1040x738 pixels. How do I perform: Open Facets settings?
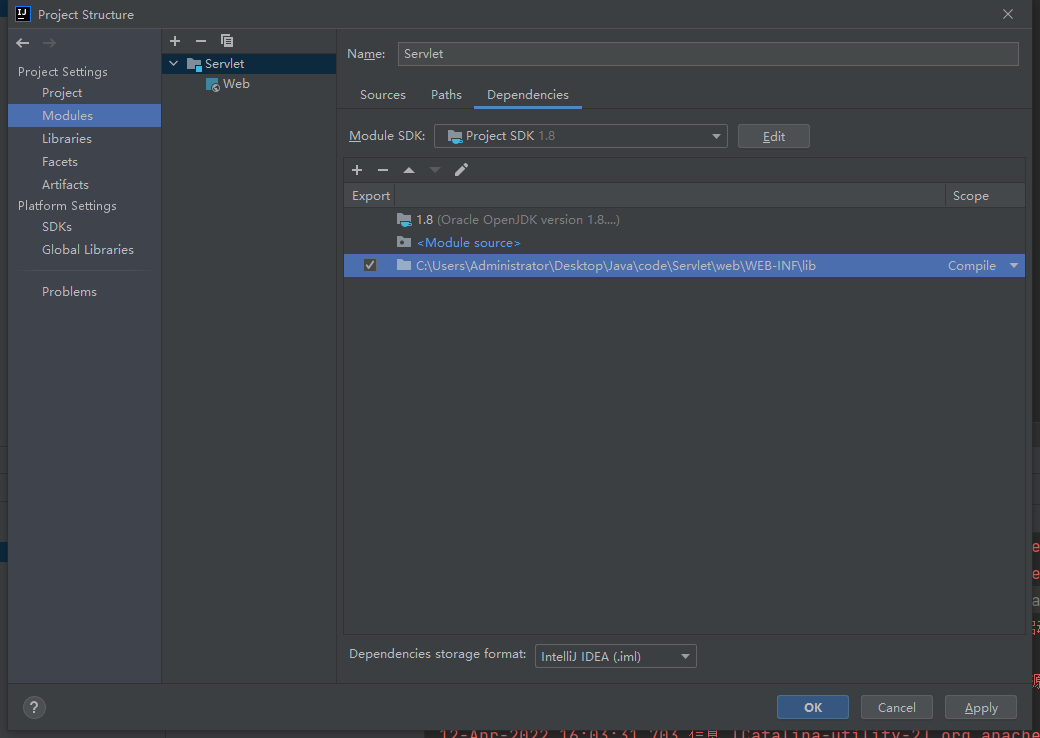(60, 162)
